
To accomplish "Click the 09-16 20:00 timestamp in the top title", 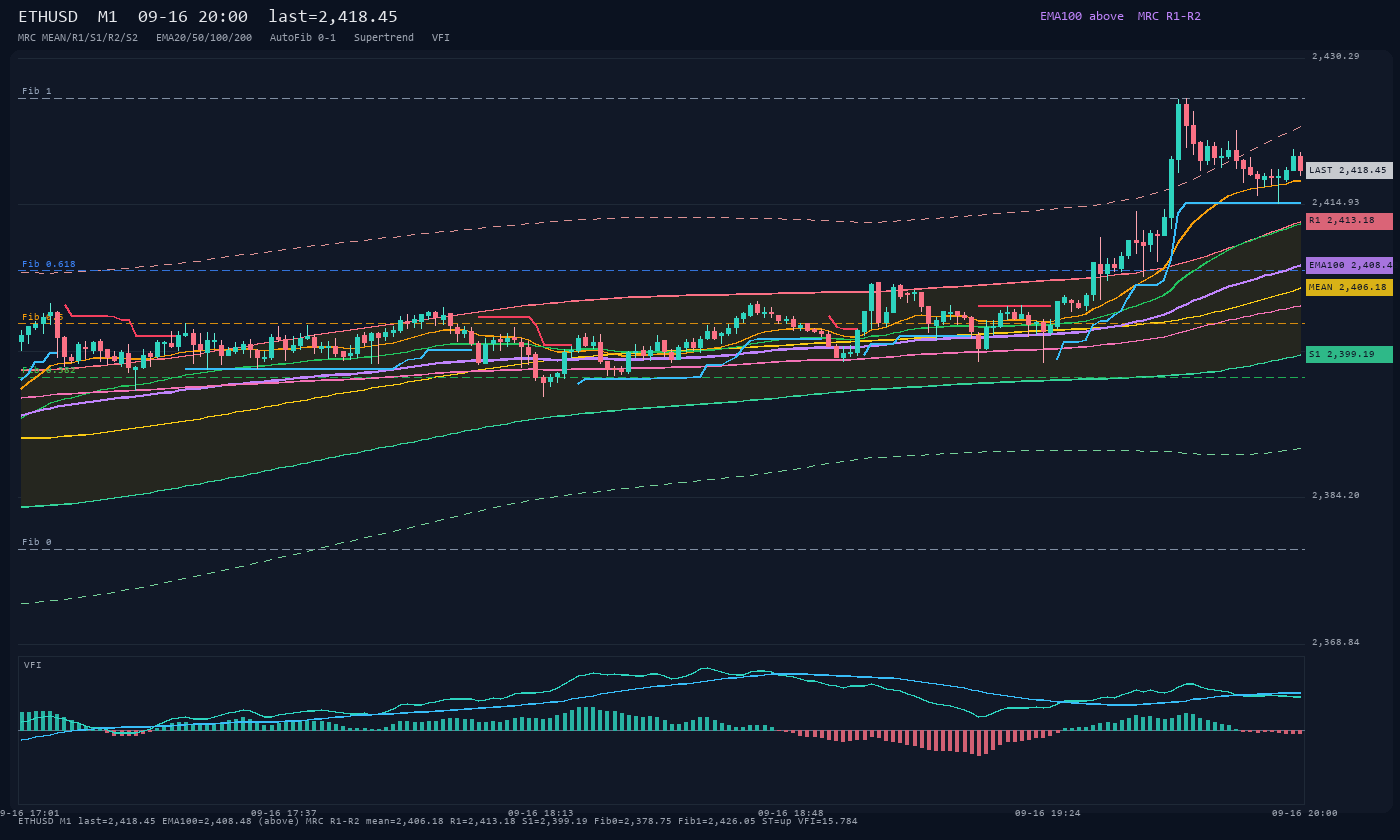I will coord(193,17).
